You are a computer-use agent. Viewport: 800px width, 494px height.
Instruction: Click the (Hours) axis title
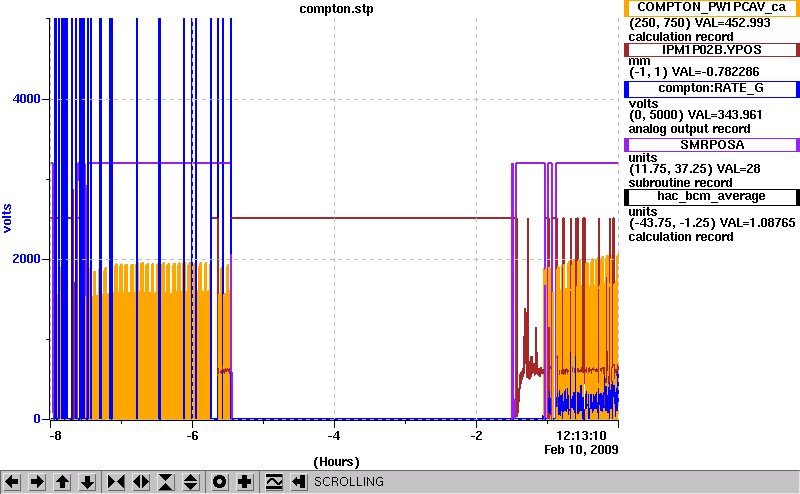point(336,462)
